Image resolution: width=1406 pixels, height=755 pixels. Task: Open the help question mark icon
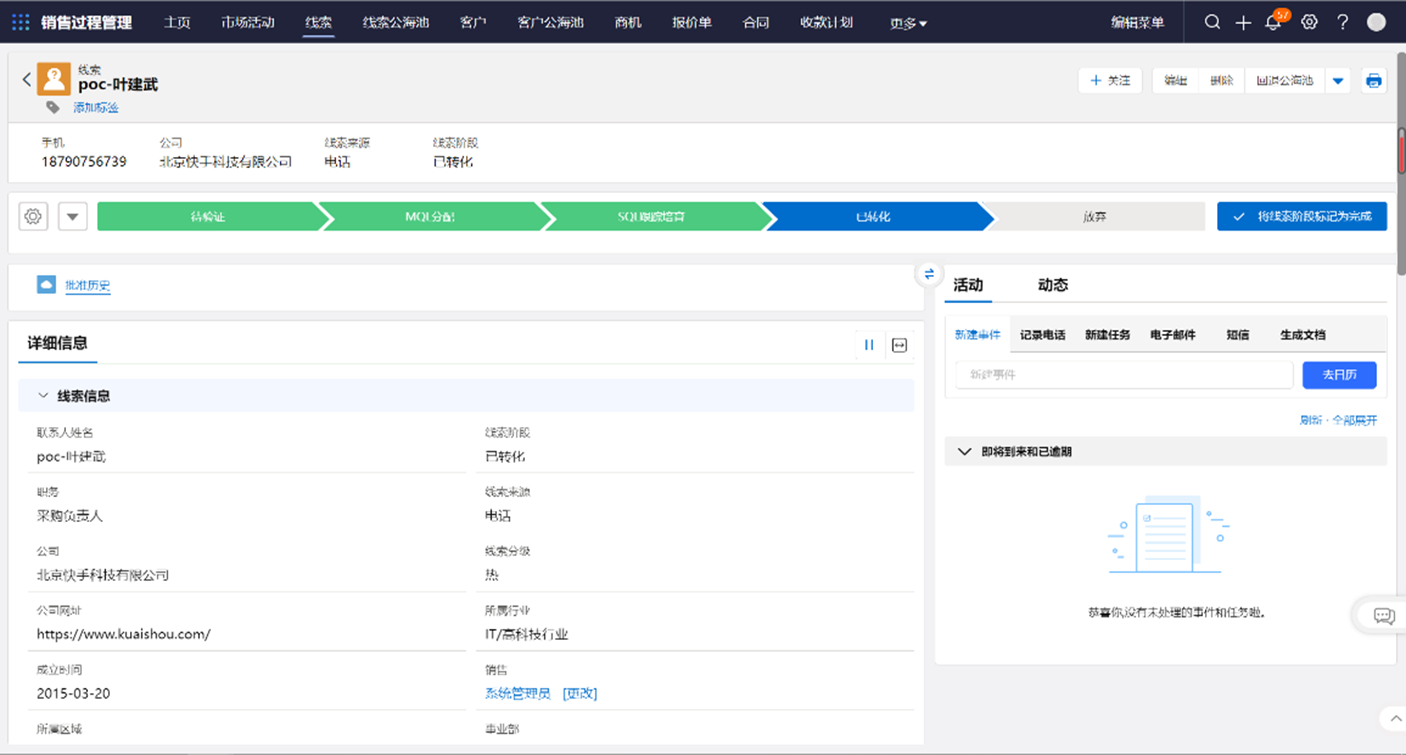(x=1343, y=22)
